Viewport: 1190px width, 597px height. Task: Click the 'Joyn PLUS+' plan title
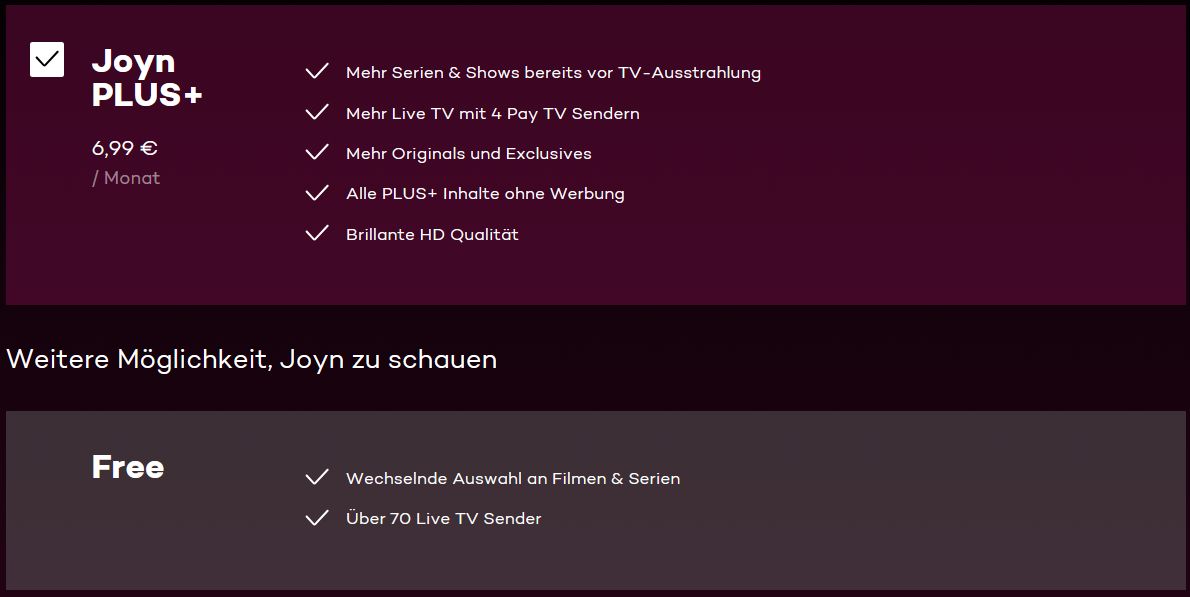pos(147,77)
